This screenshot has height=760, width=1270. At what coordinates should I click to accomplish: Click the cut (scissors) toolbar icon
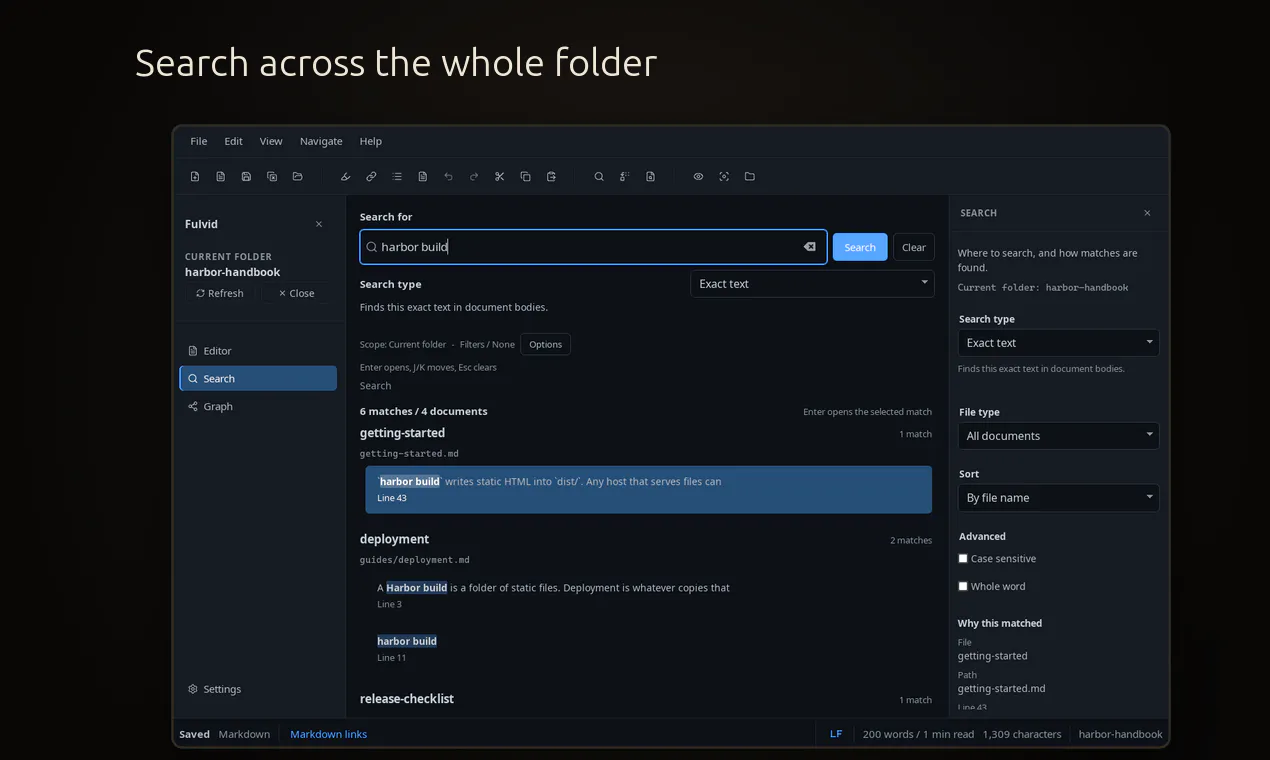point(500,177)
